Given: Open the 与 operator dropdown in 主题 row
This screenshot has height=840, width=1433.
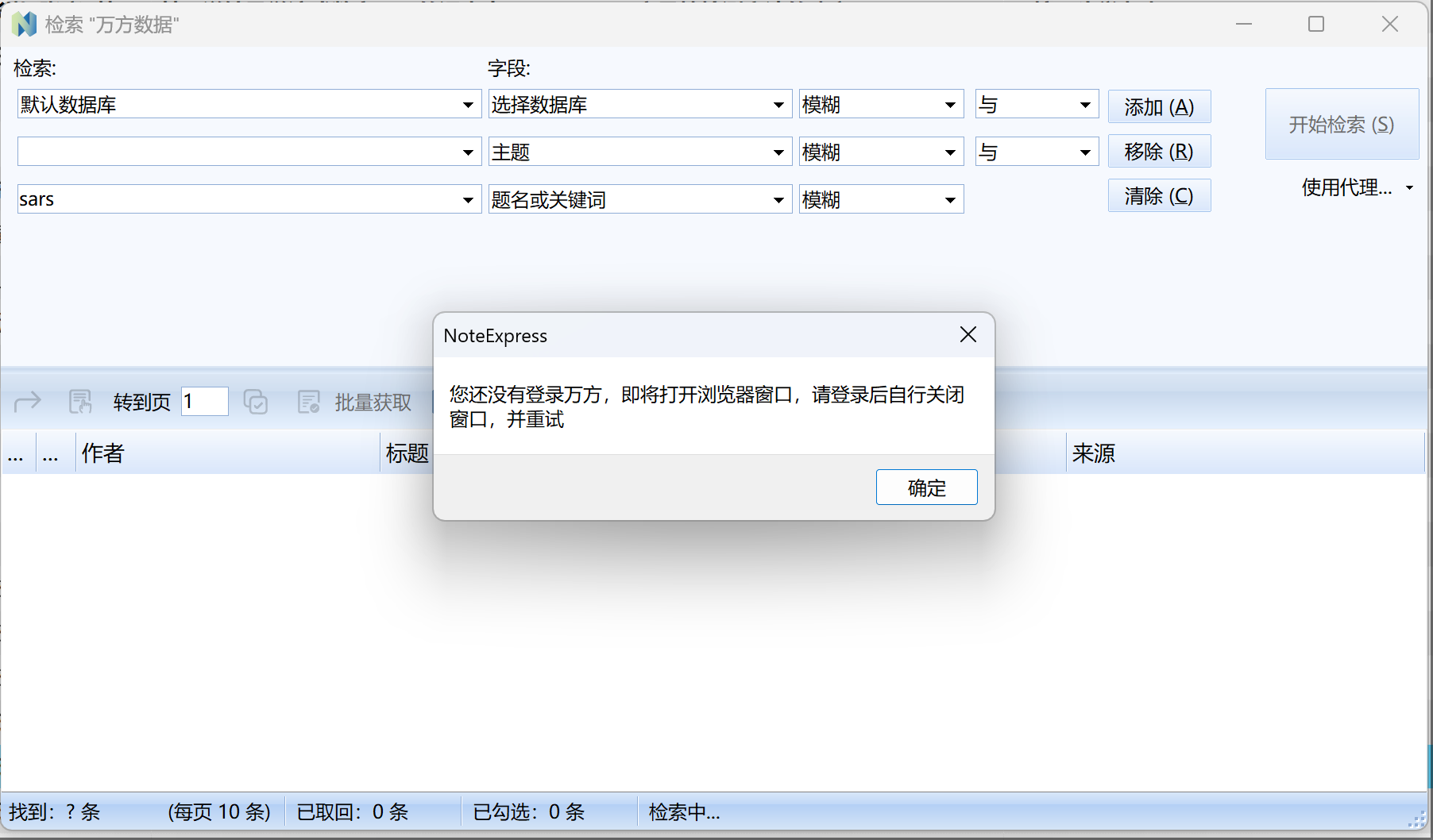Looking at the screenshot, I should pos(1085,152).
